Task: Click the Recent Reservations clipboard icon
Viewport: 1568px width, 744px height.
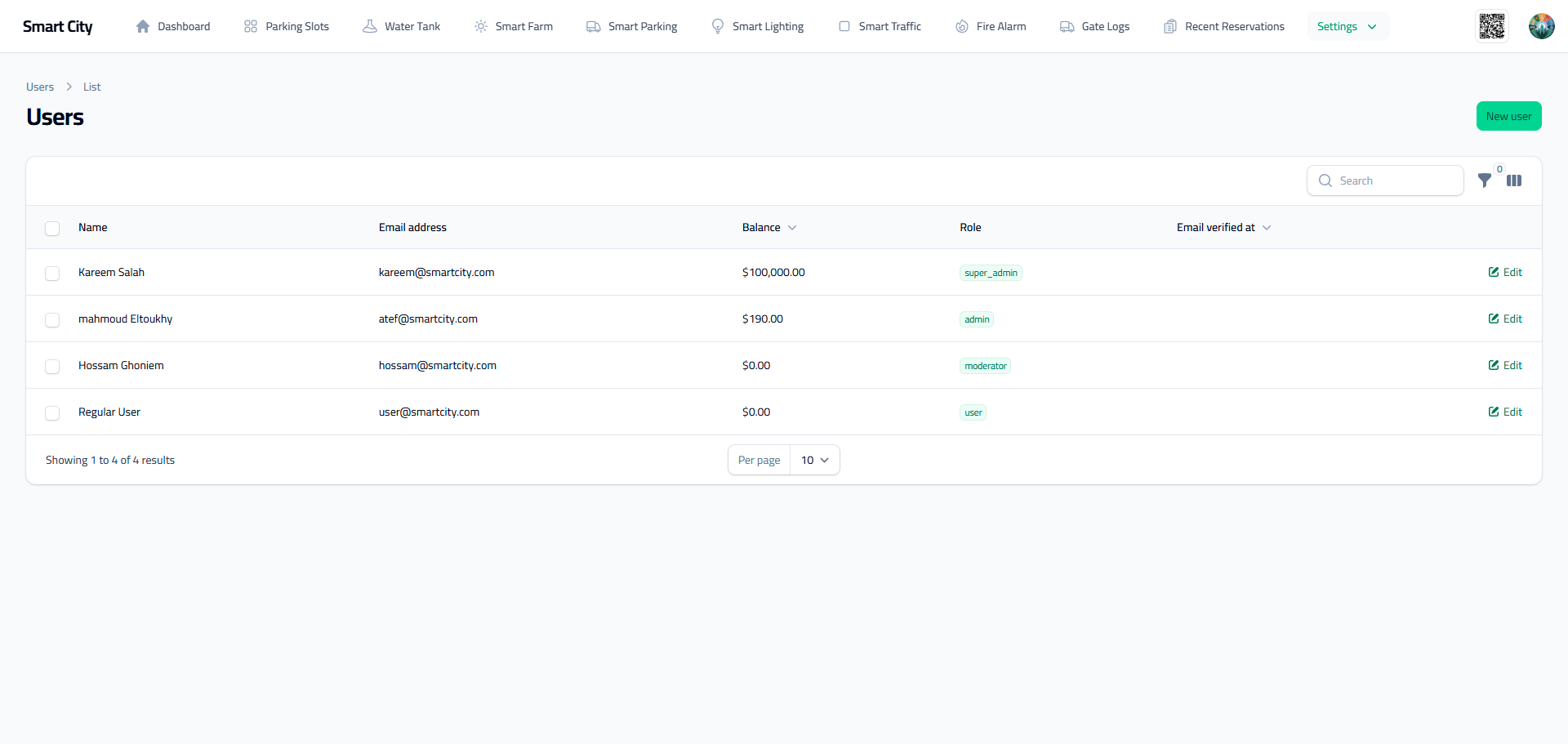Action: point(1170,26)
